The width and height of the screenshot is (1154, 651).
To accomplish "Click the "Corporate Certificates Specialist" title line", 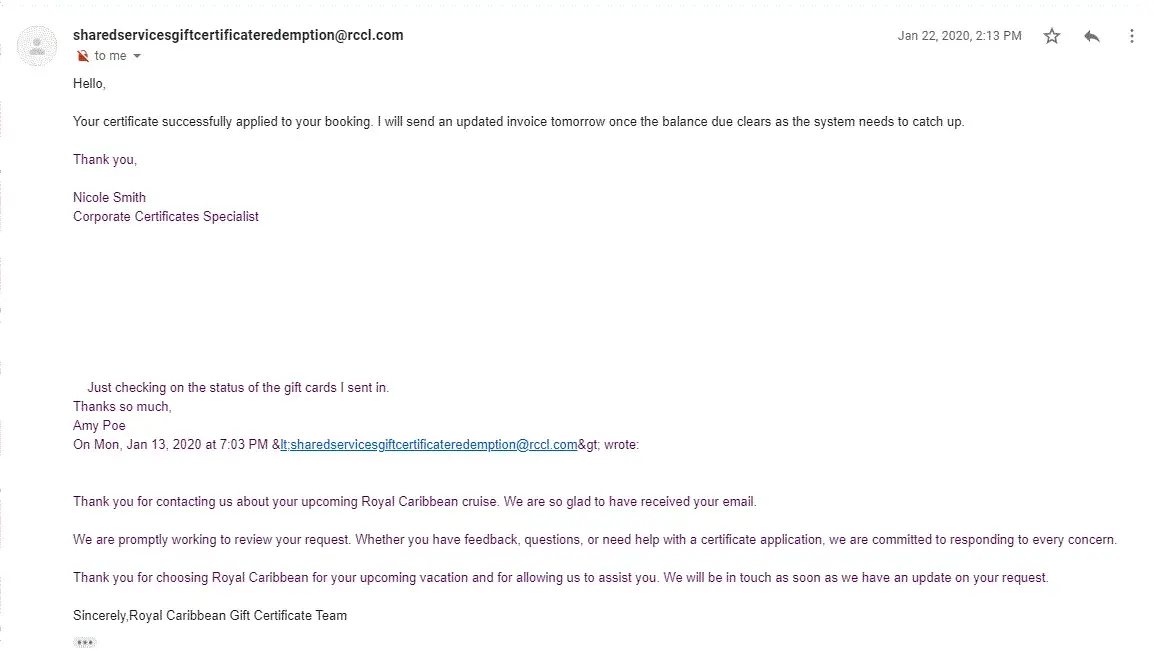I will pos(166,216).
